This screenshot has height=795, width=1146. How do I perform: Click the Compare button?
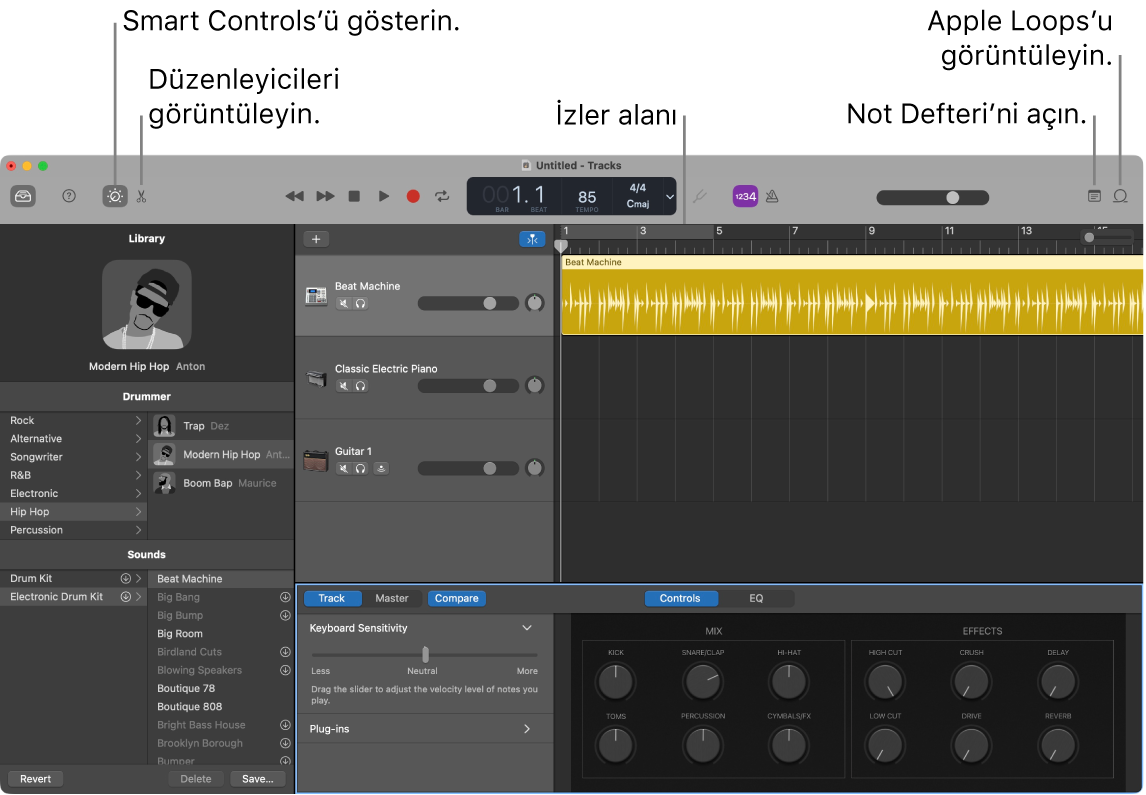tap(456, 598)
